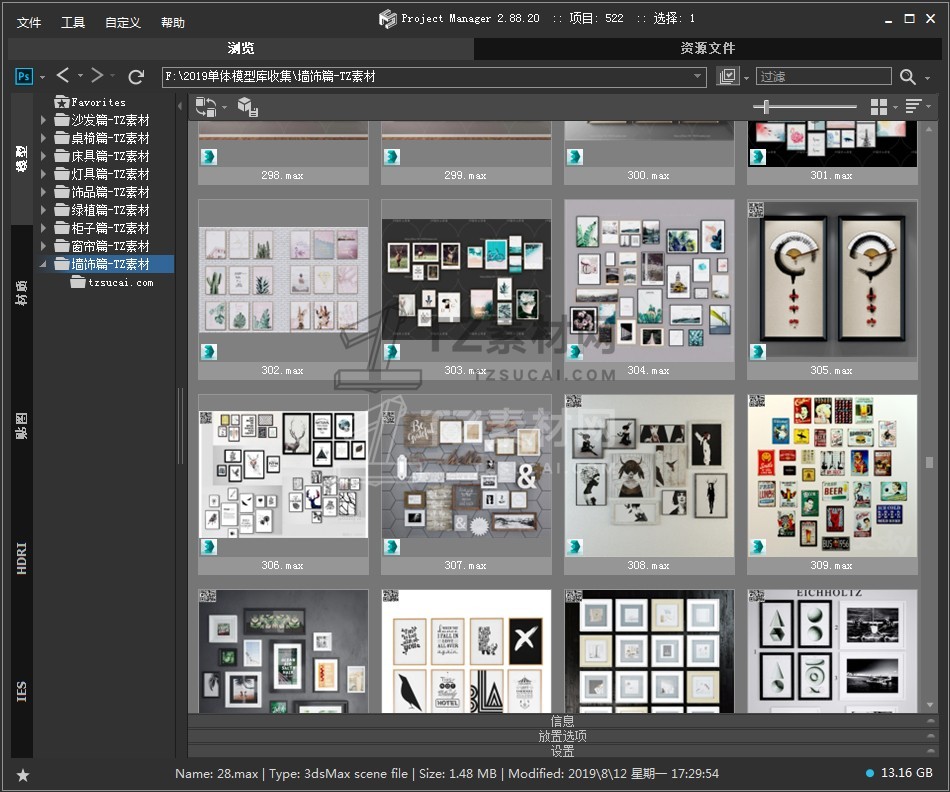
Task: Expand the 灯具篇-TZ素材 tree node
Action: (x=43, y=175)
